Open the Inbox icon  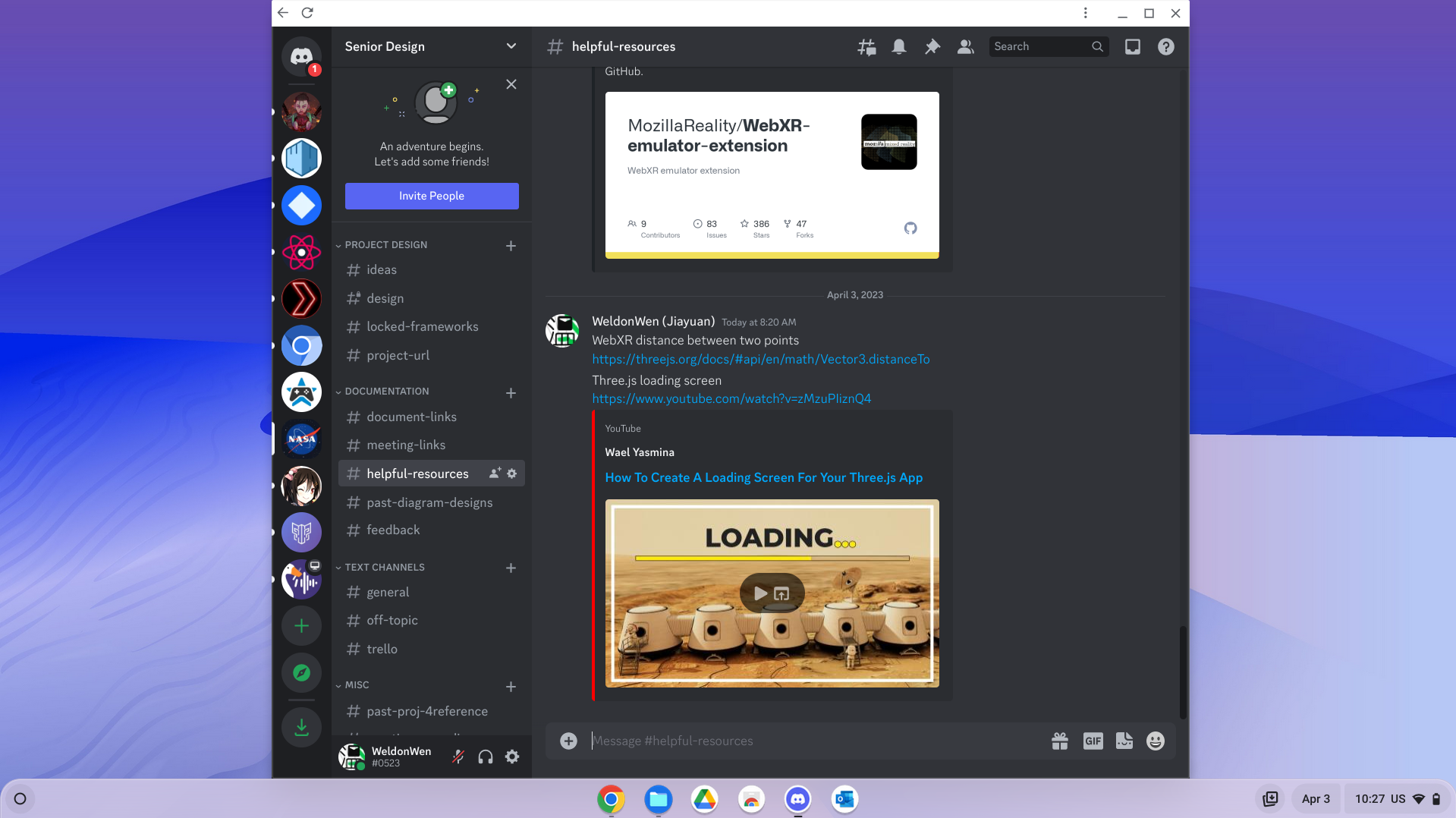coord(1133,47)
